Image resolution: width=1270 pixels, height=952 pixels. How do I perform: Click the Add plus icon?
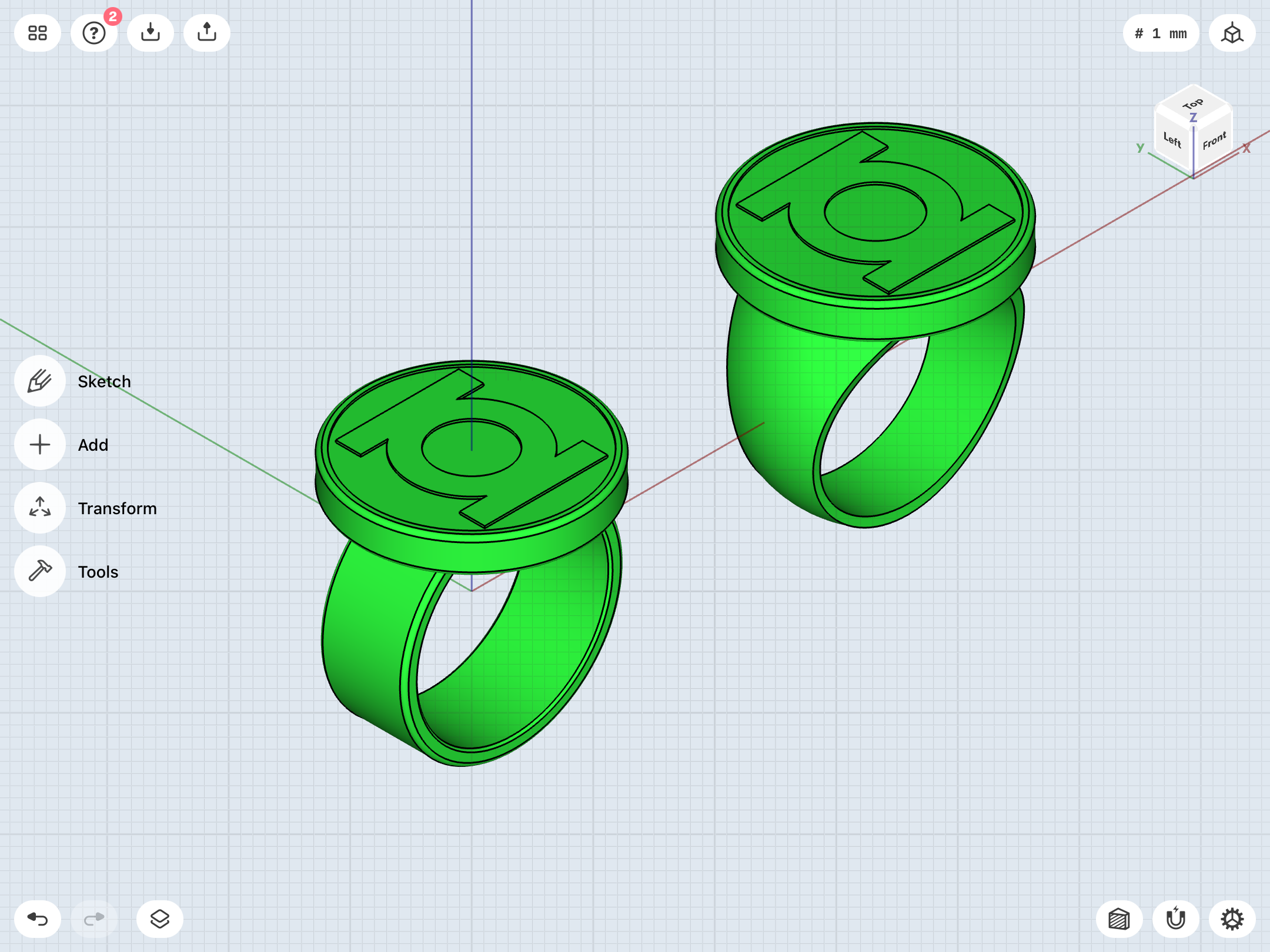(x=40, y=444)
